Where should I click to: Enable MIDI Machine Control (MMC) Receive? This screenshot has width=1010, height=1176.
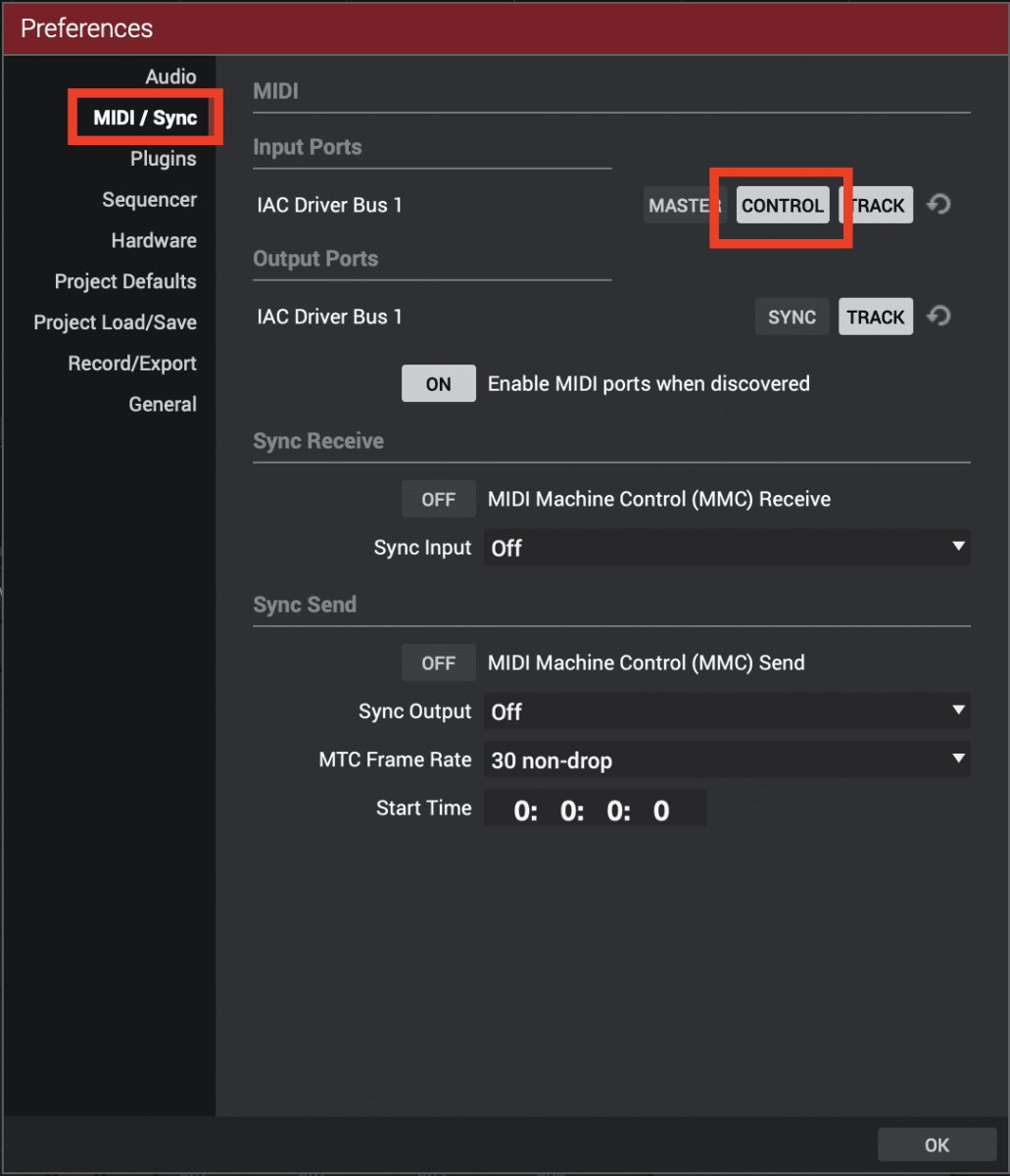click(x=438, y=499)
